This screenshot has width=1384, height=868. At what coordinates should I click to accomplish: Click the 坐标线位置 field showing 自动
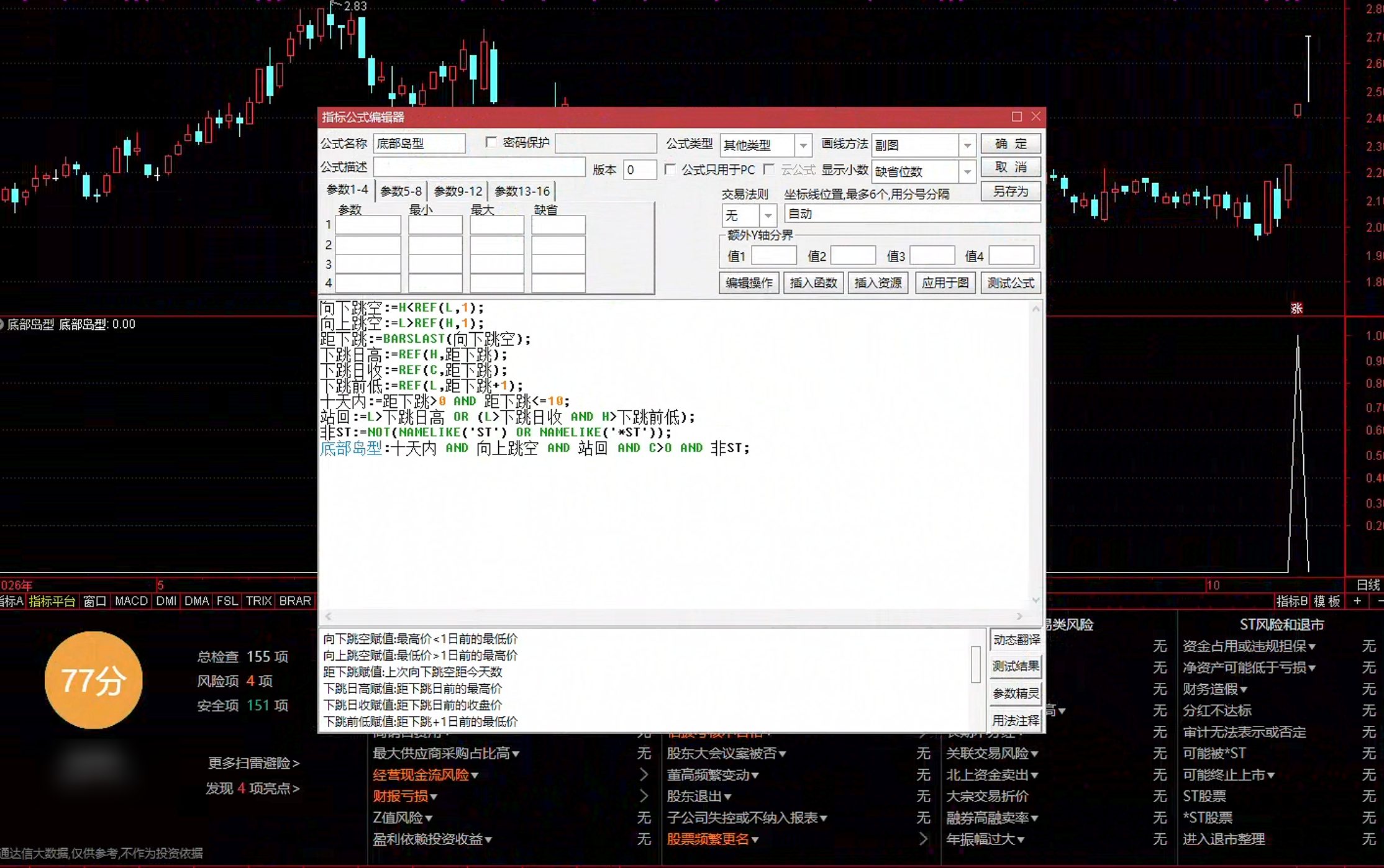[x=912, y=214]
